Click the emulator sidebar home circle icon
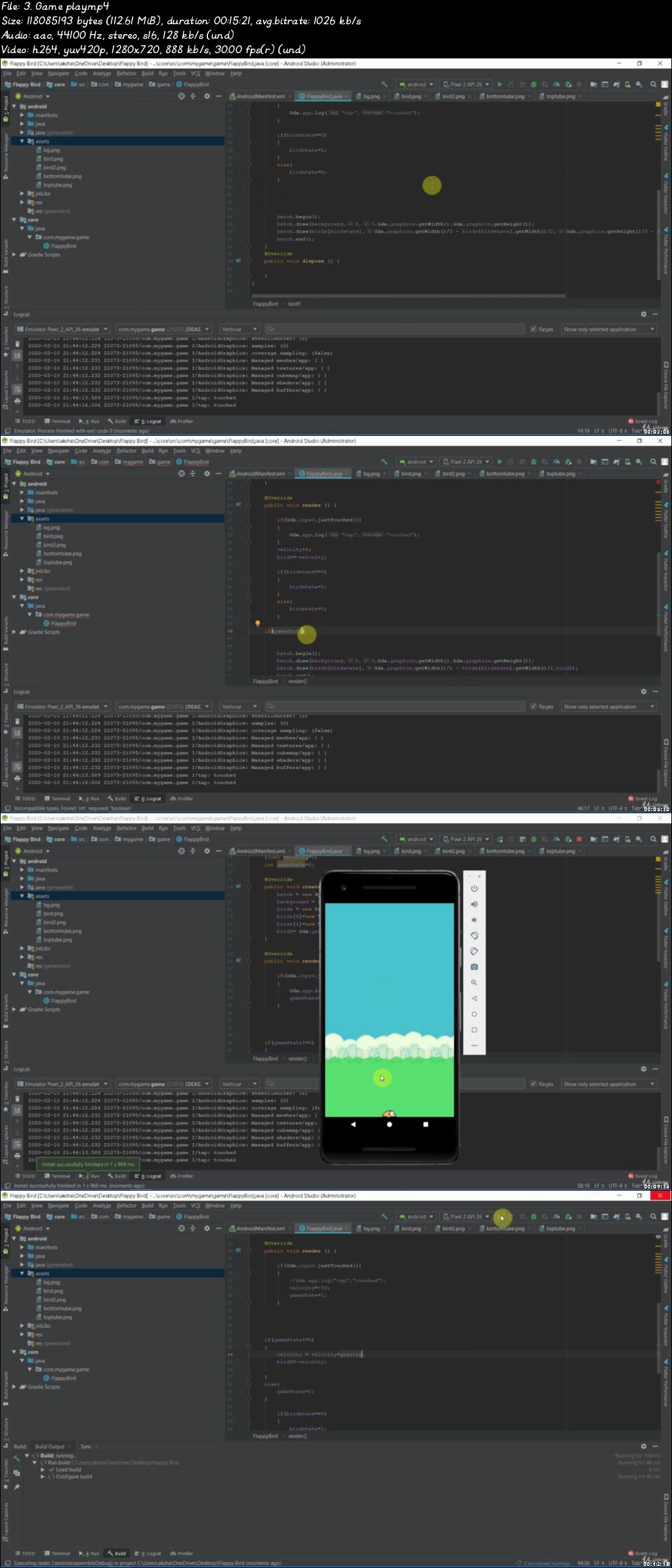The height and width of the screenshot is (1568, 672). coord(474,1014)
